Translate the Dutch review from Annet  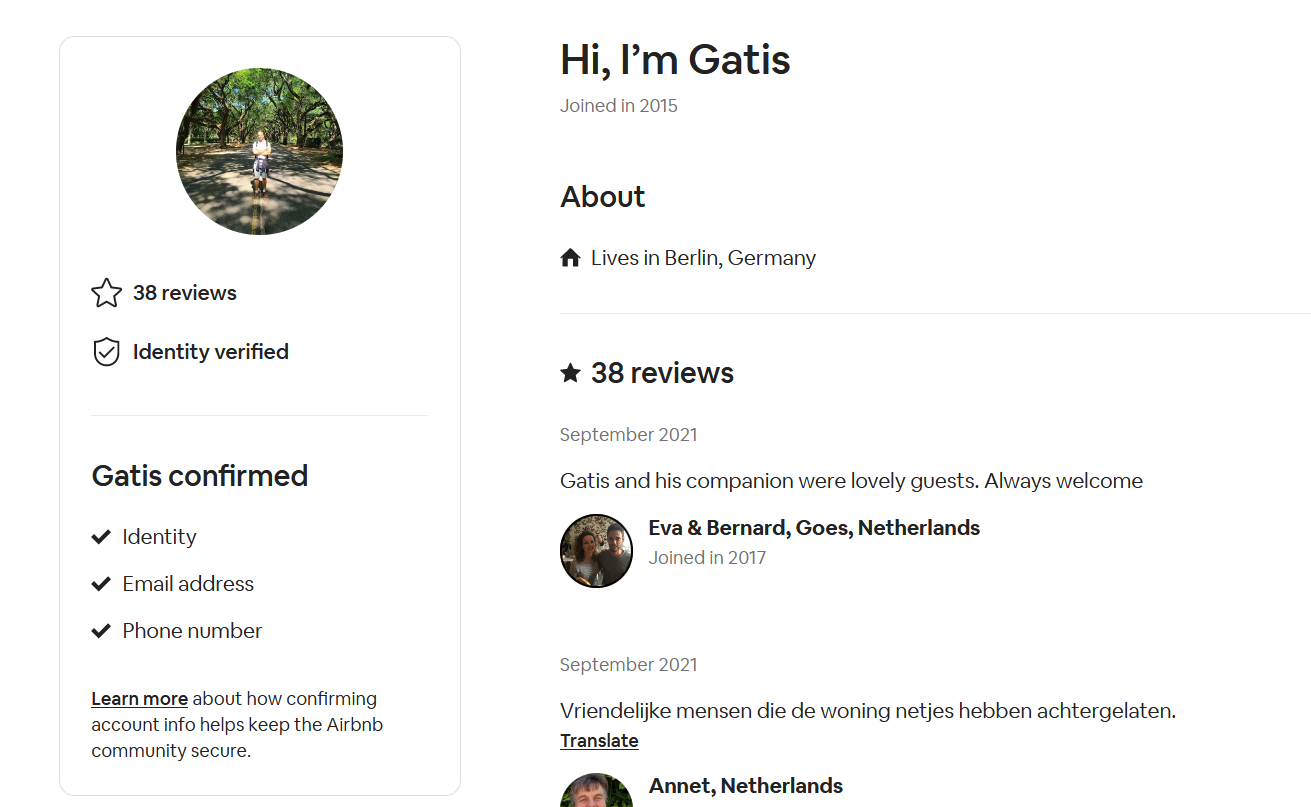coord(599,741)
